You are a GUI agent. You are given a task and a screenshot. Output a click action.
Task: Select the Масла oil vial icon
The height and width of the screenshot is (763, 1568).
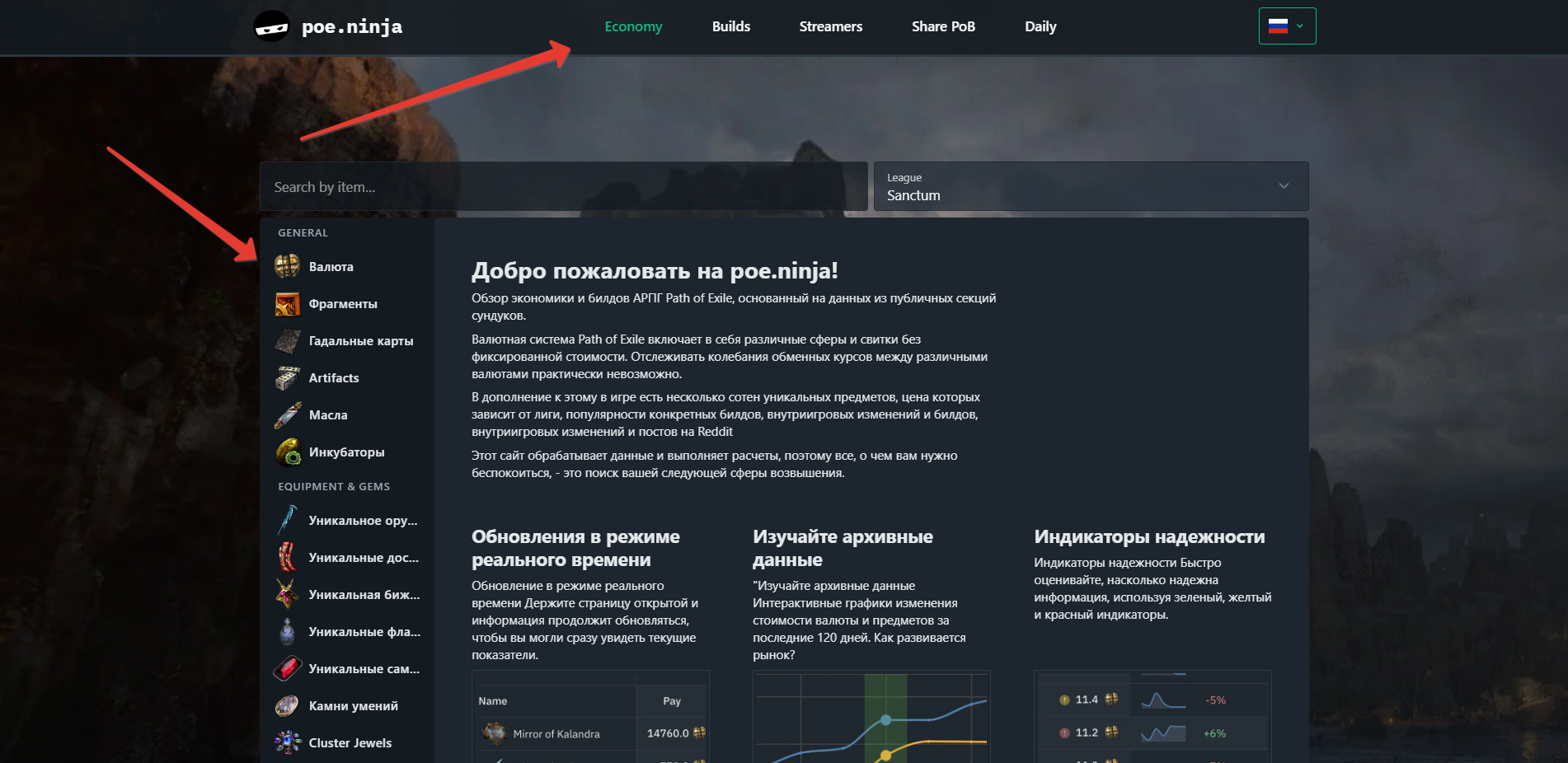tap(287, 415)
